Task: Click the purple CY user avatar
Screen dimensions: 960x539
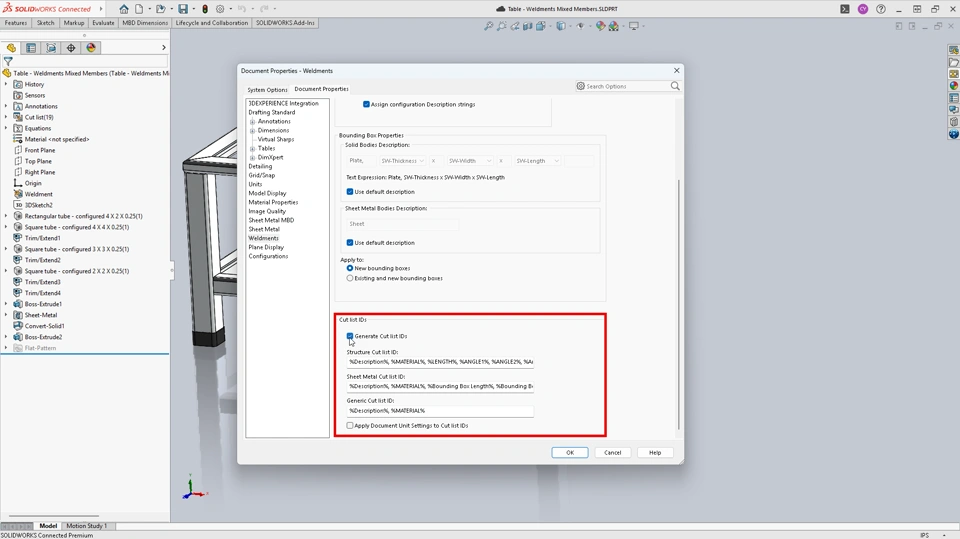Action: tap(863, 9)
